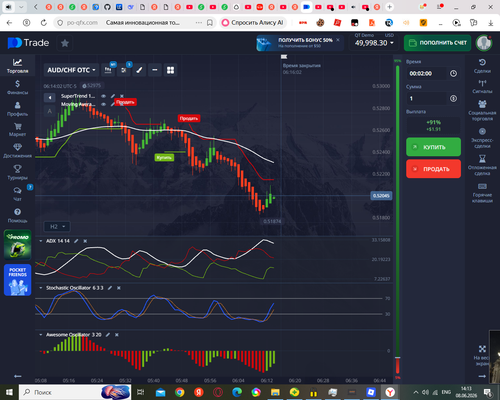The image size is (500, 400).
Task: Click the trade amount field showing 1
Action: tap(426, 98)
